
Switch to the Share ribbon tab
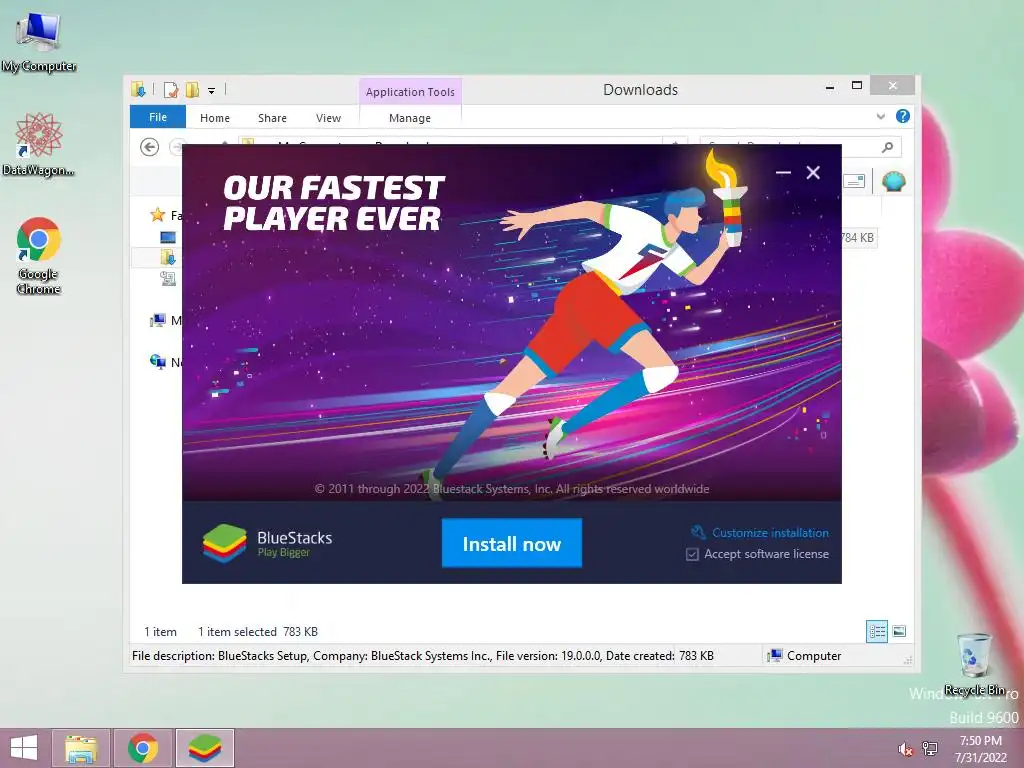tap(272, 118)
